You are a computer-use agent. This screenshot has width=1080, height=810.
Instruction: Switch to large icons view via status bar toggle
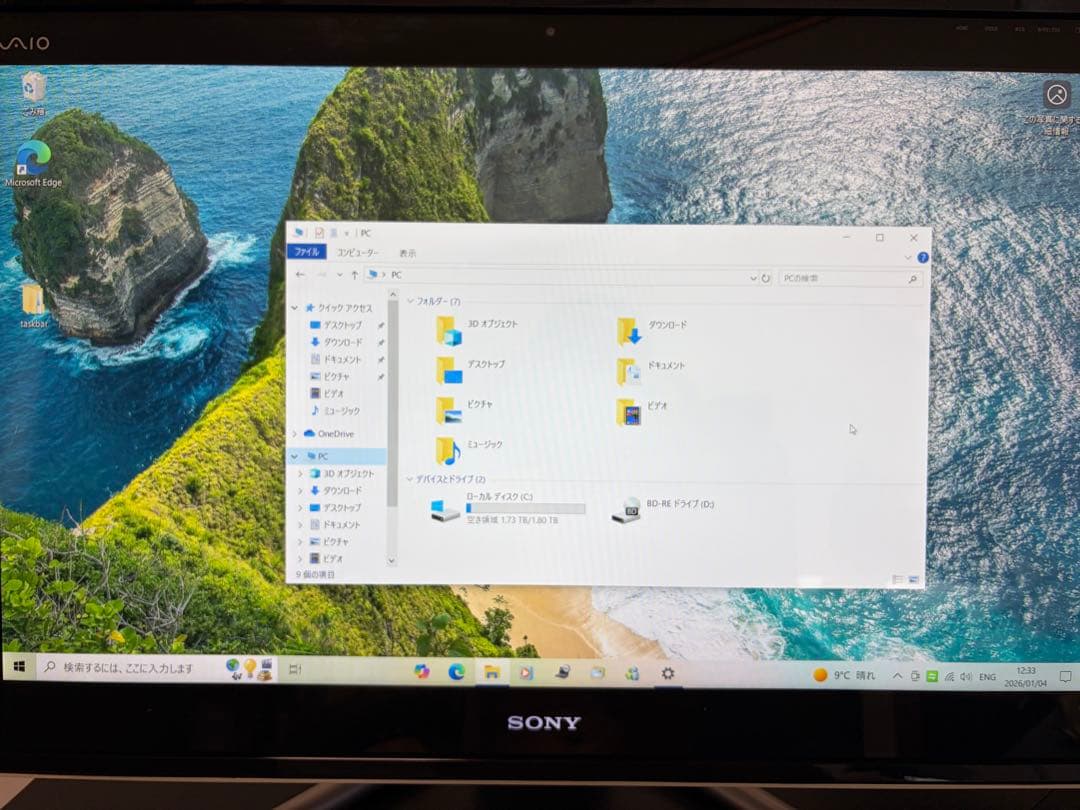913,578
